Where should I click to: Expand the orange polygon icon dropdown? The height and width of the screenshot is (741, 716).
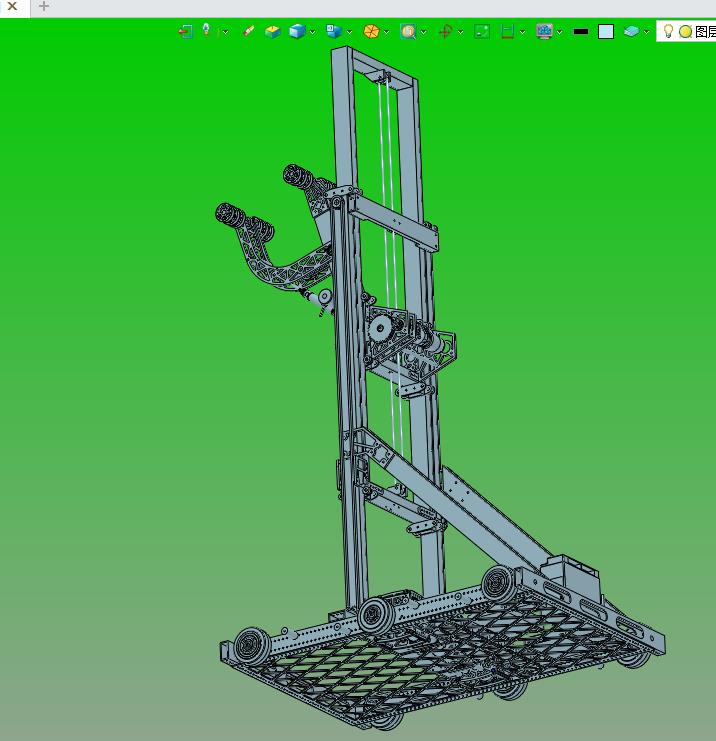pos(387,32)
